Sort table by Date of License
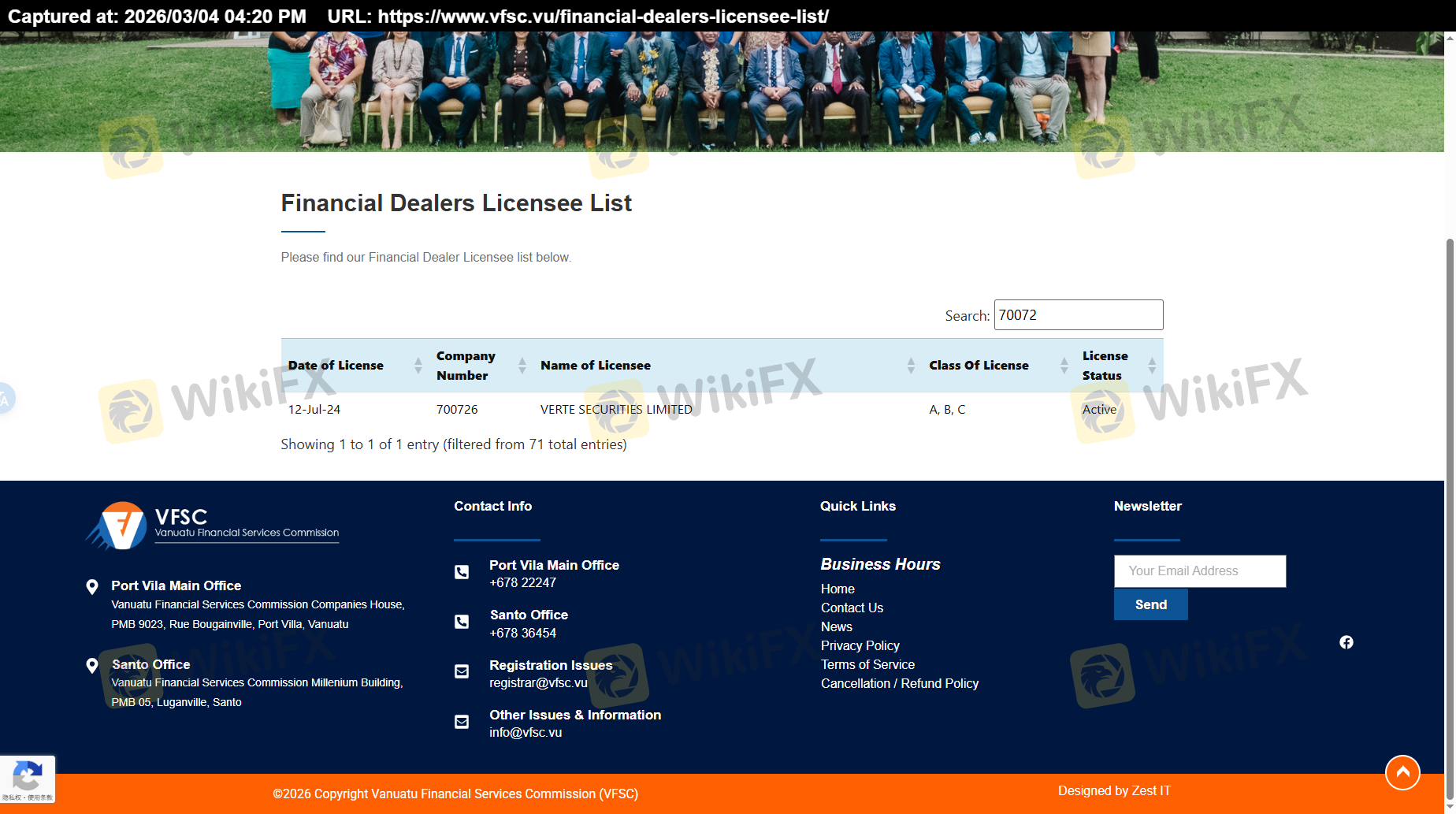This screenshot has width=1456, height=814. [354, 366]
